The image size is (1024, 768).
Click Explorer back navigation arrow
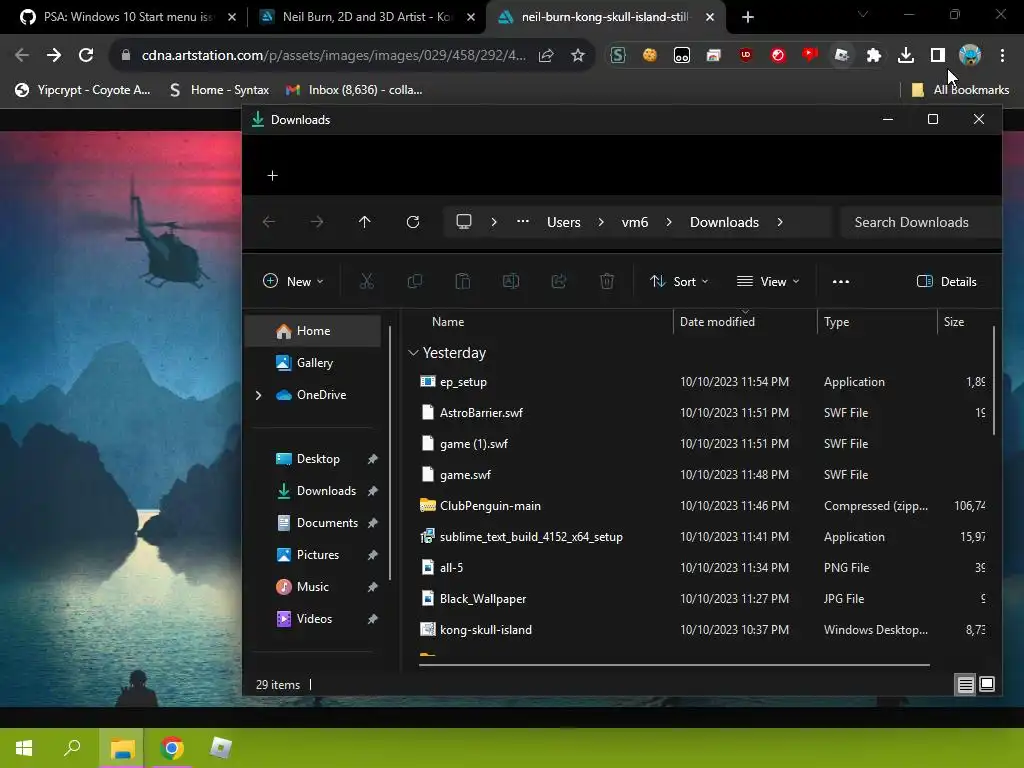268,222
